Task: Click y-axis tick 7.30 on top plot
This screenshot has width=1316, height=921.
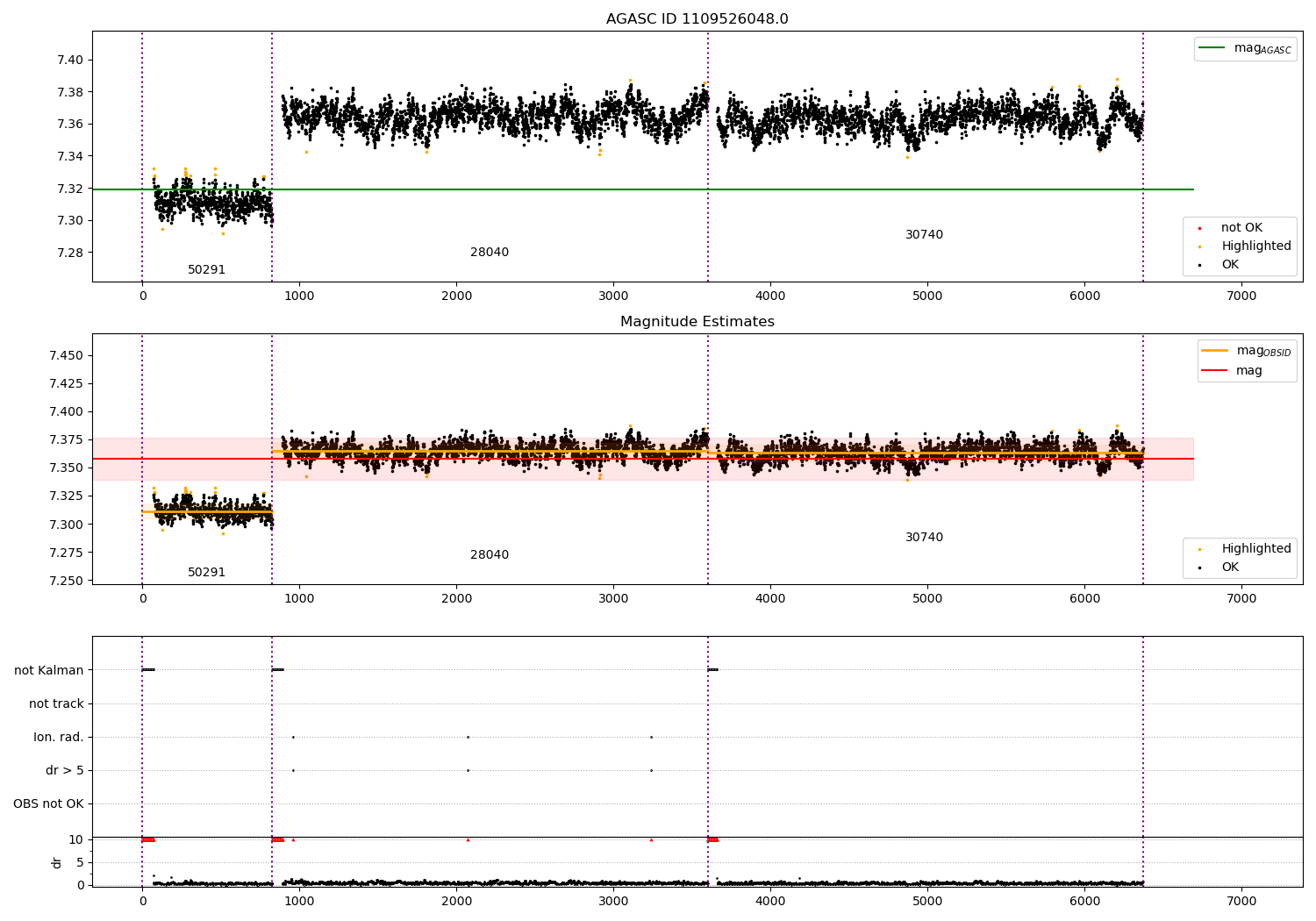Action: [x=70, y=220]
